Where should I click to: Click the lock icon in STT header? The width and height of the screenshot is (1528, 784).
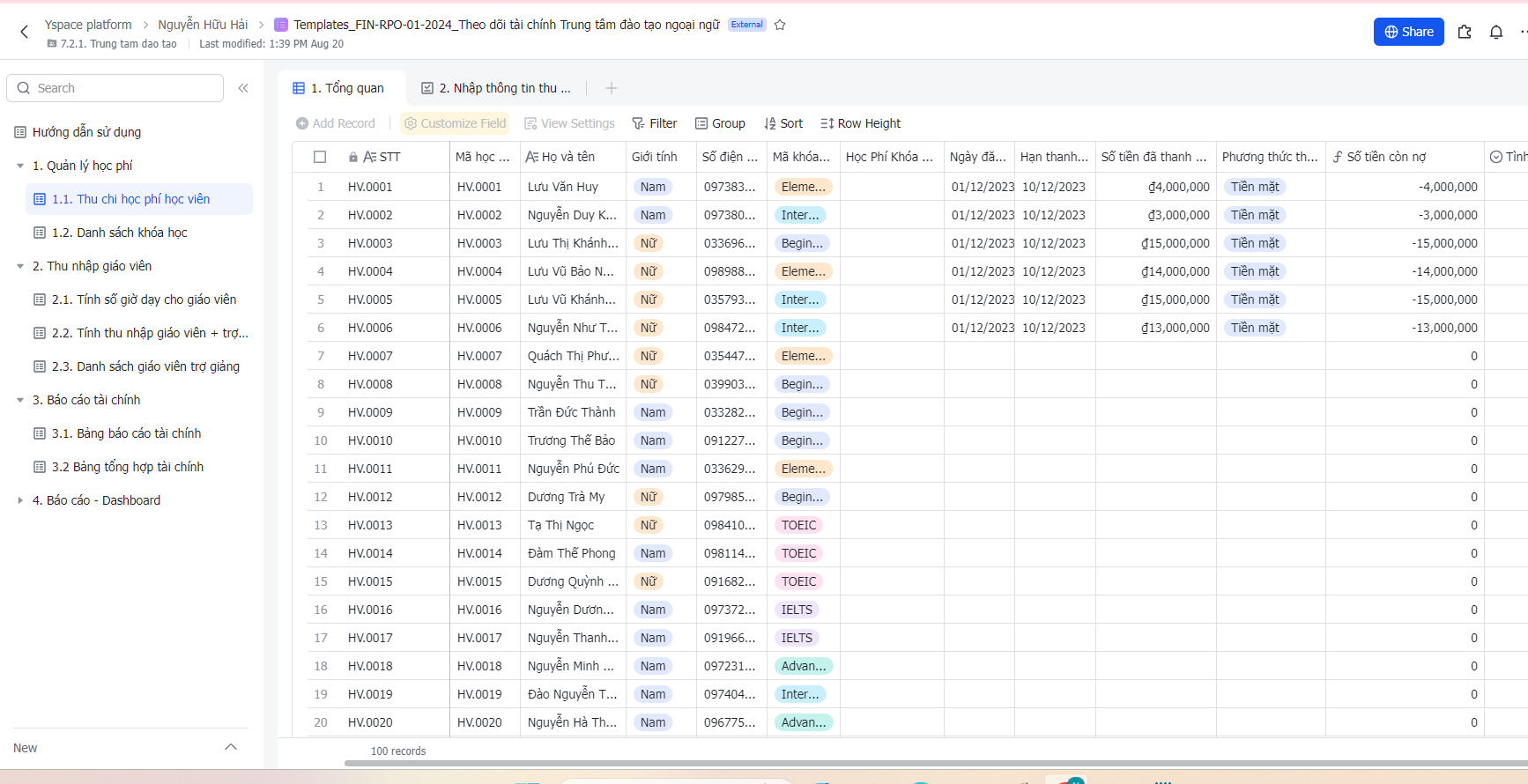[353, 157]
